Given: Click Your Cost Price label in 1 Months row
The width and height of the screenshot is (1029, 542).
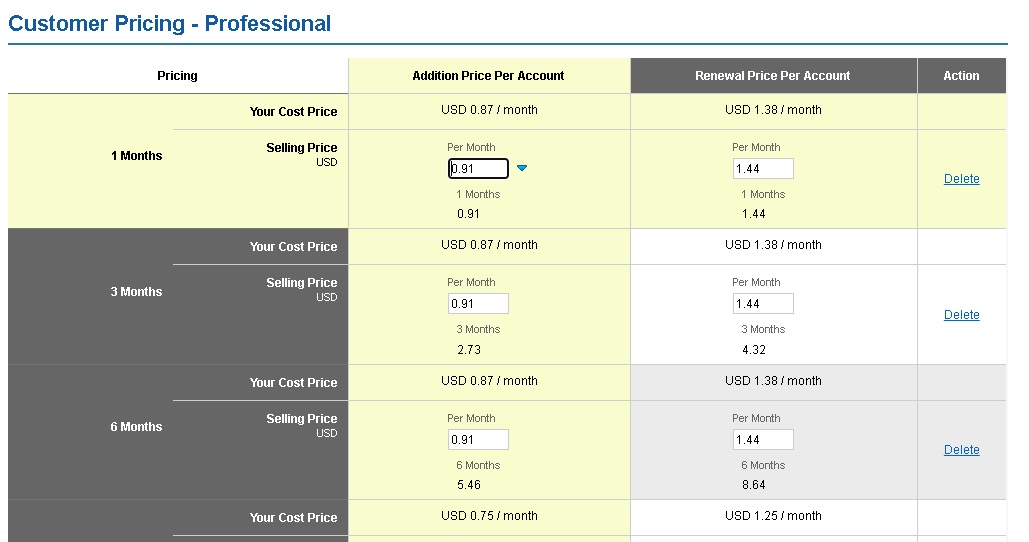Looking at the screenshot, I should pos(293,112).
